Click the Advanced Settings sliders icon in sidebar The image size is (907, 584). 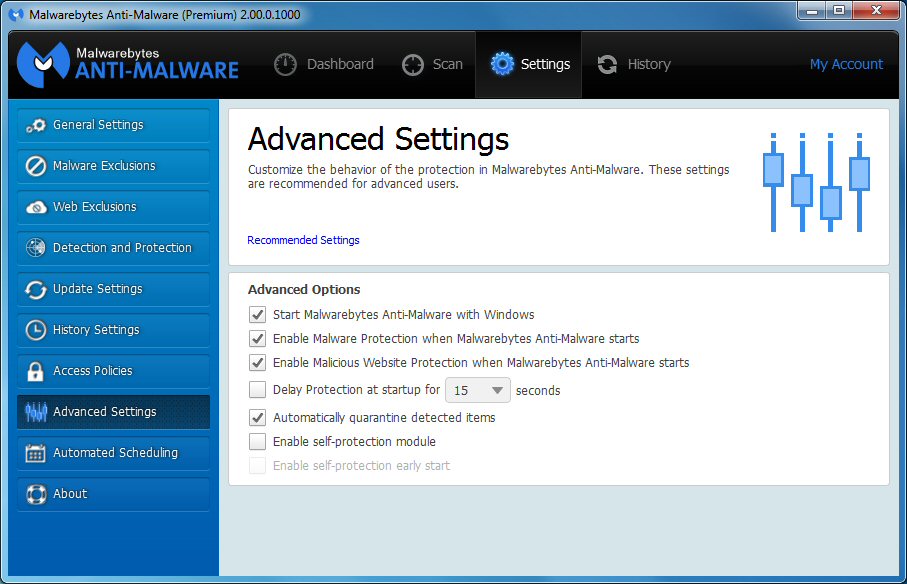[36, 412]
